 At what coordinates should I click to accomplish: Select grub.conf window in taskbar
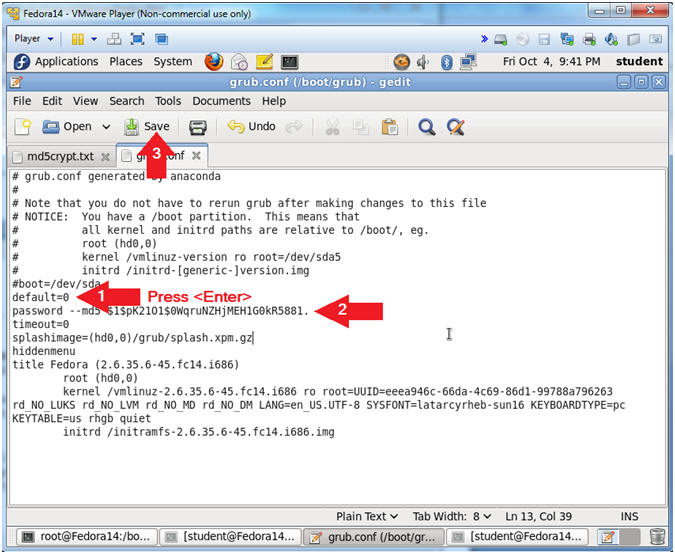point(374,537)
